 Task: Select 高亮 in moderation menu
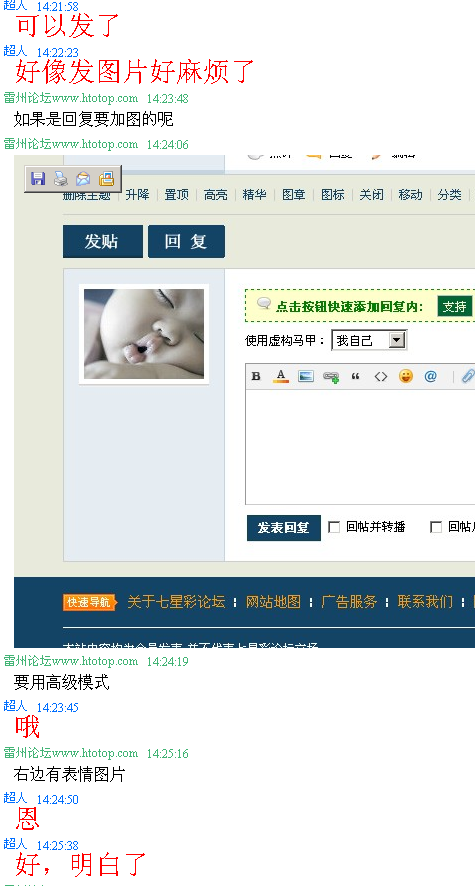[215, 195]
